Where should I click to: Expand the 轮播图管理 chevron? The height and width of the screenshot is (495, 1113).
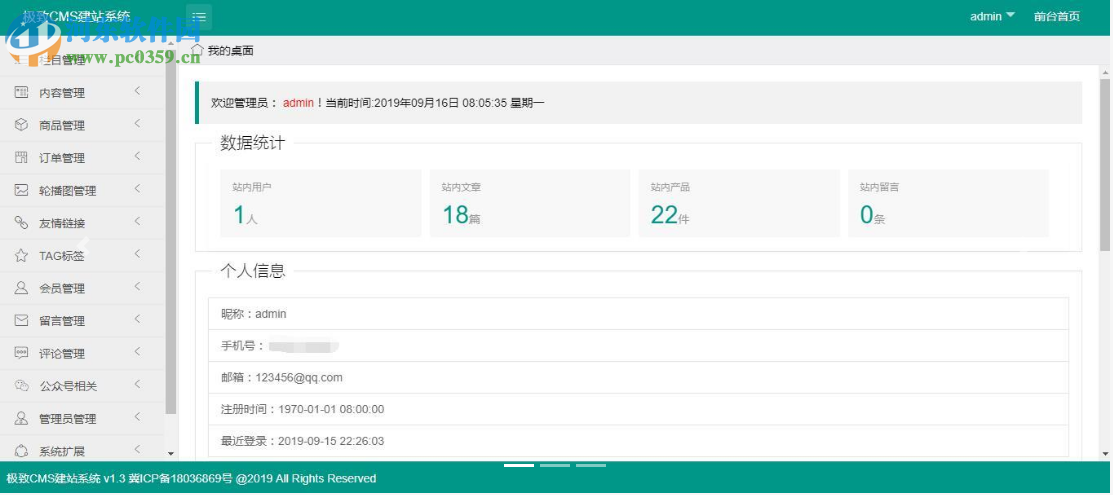pos(137,189)
